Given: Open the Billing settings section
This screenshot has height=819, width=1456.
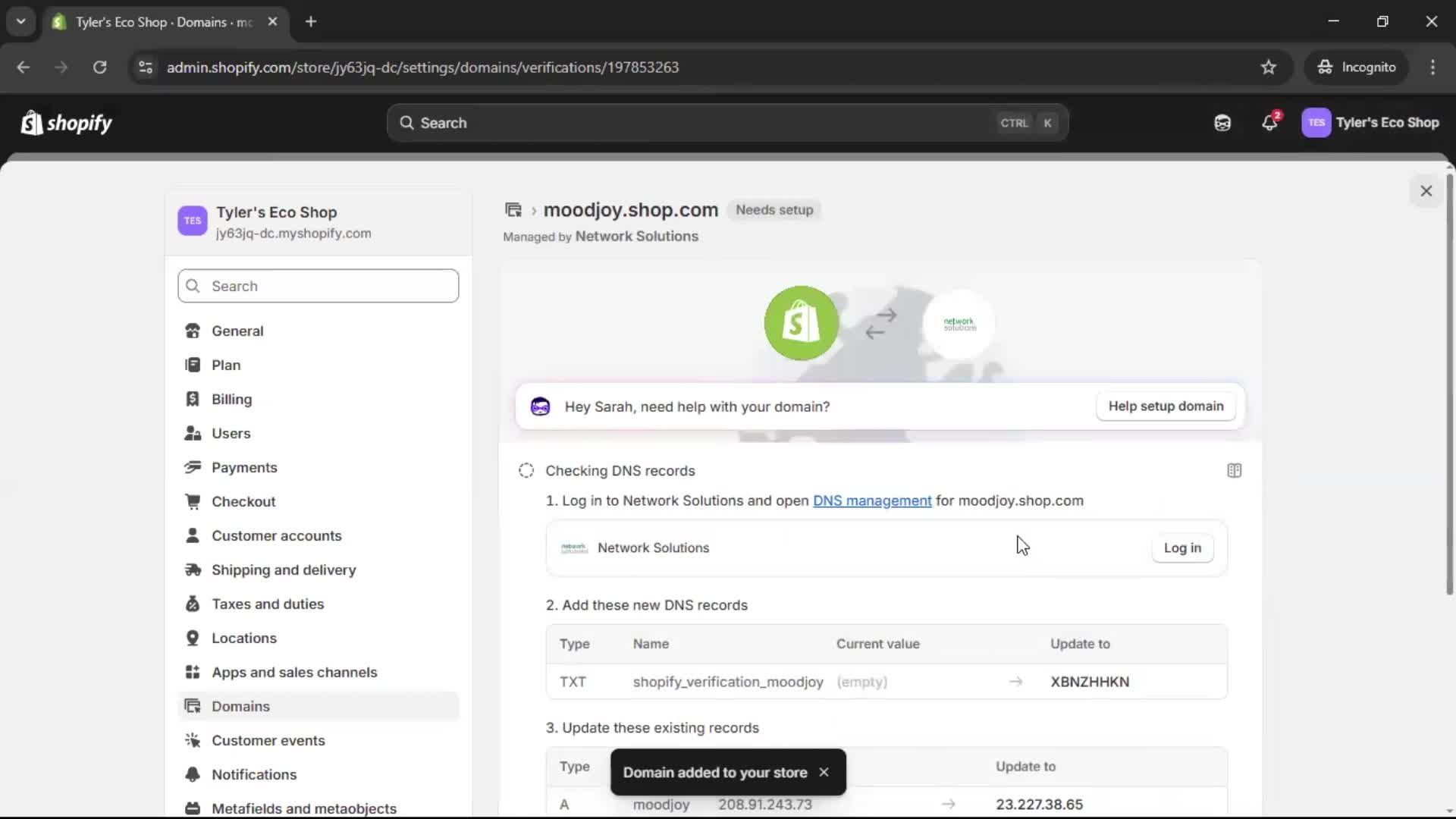Looking at the screenshot, I should [231, 399].
